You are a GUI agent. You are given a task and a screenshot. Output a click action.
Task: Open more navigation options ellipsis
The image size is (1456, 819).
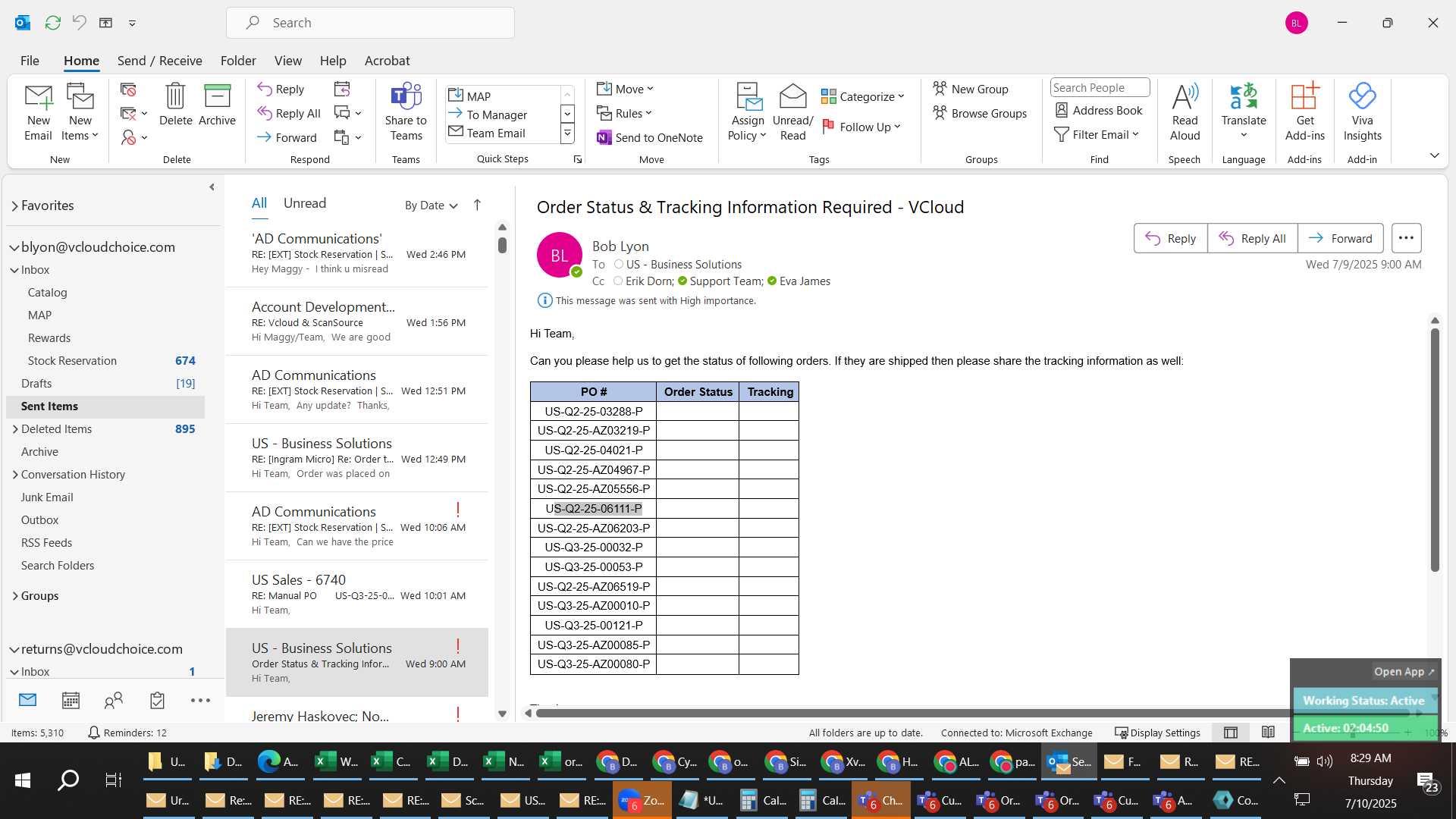click(x=200, y=701)
